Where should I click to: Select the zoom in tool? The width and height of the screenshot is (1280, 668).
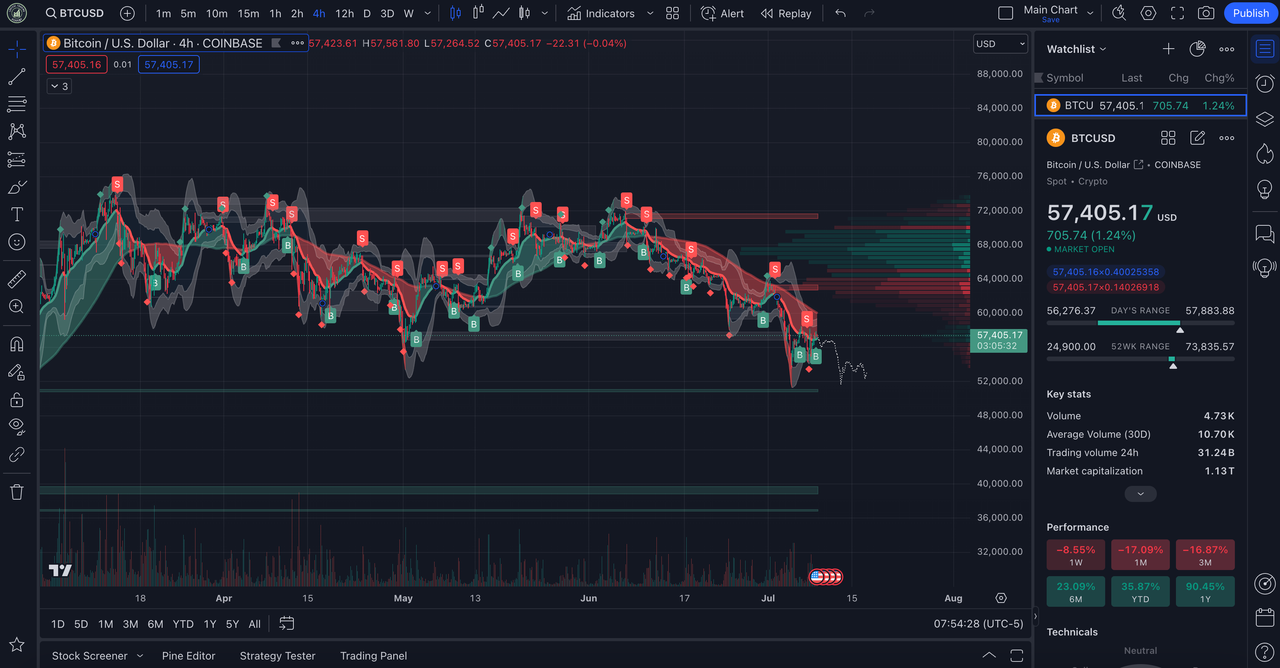tap(17, 307)
